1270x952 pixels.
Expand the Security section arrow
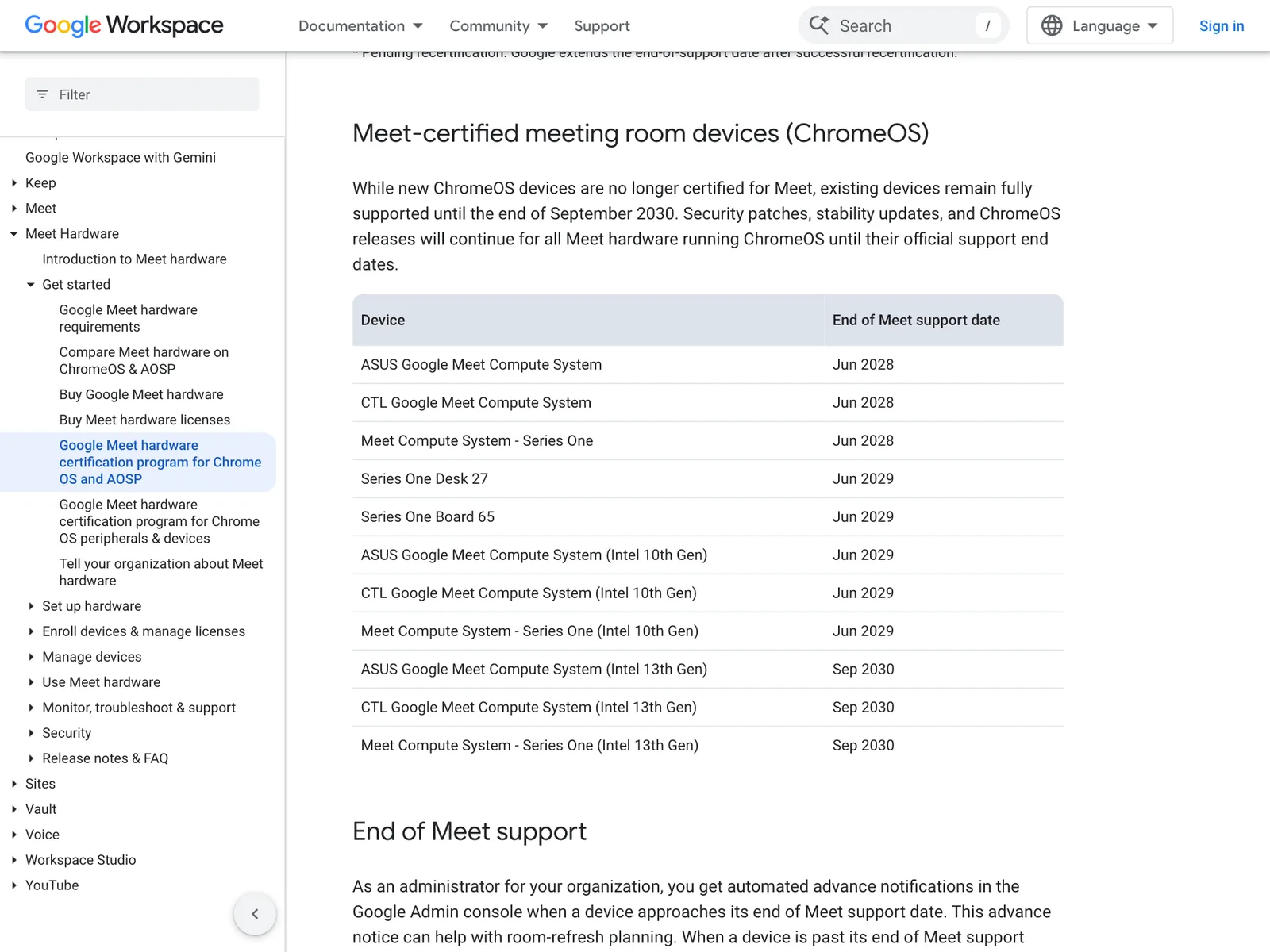click(31, 733)
